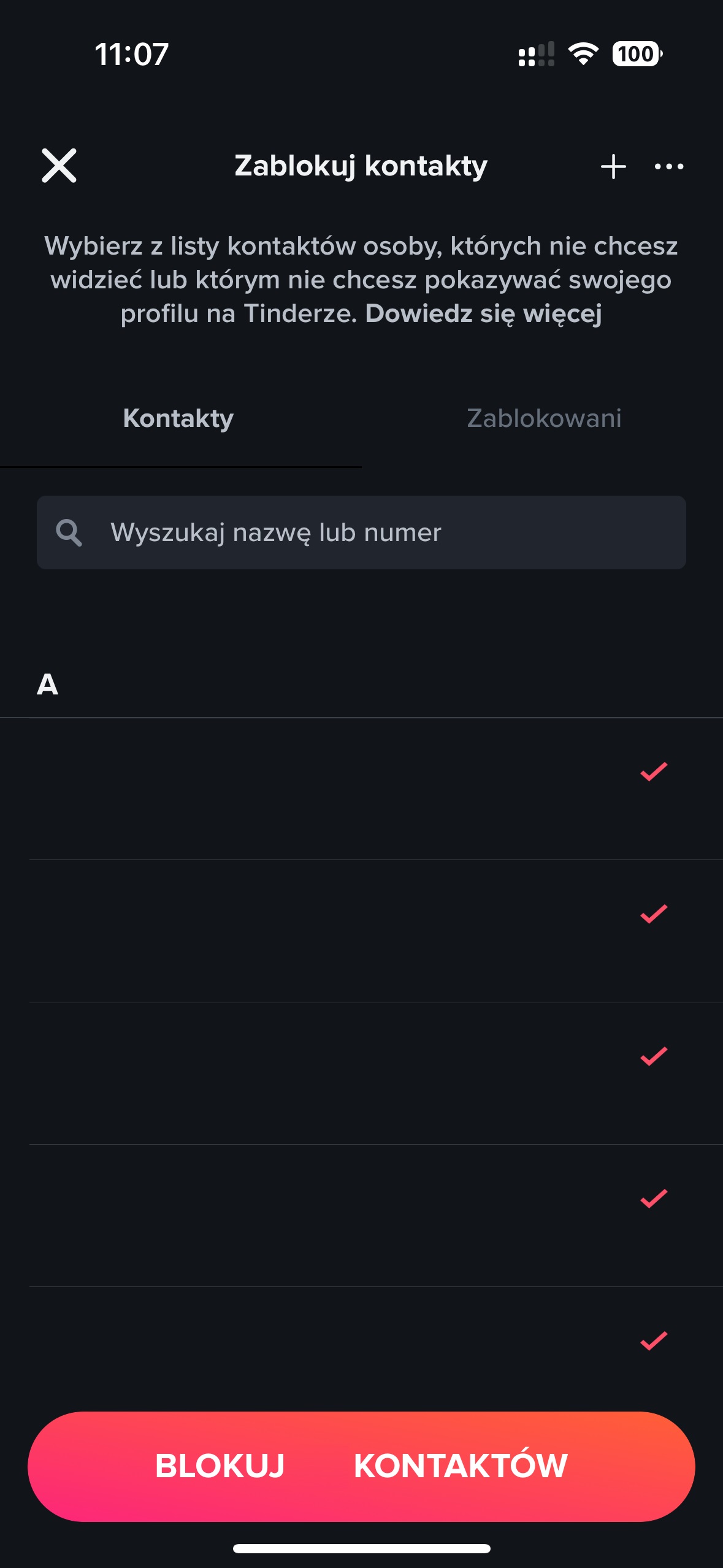Image resolution: width=723 pixels, height=1568 pixels.
Task: Click the magnifying glass search icon
Action: point(69,532)
